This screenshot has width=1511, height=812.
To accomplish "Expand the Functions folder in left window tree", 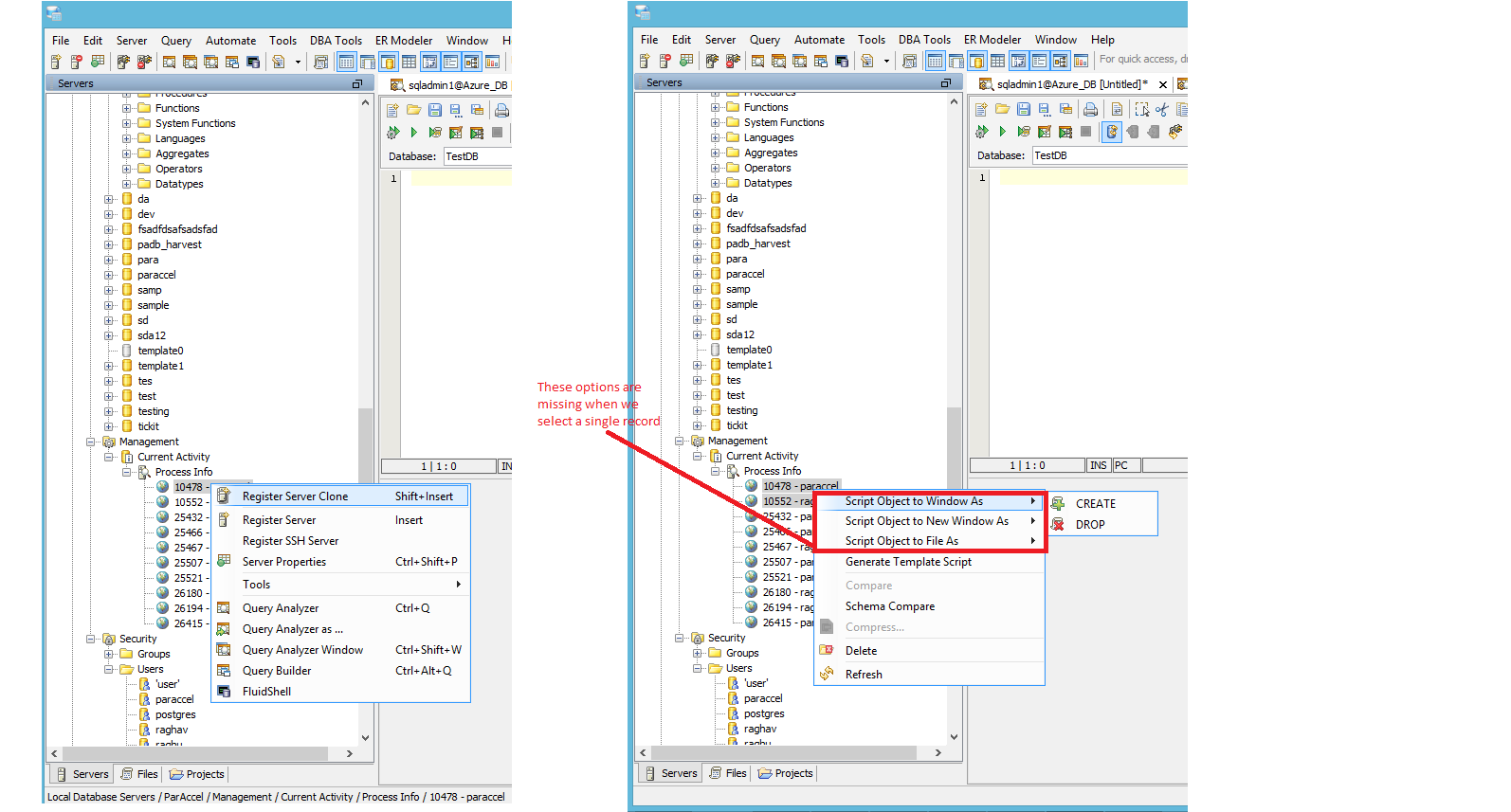I will [x=126, y=108].
